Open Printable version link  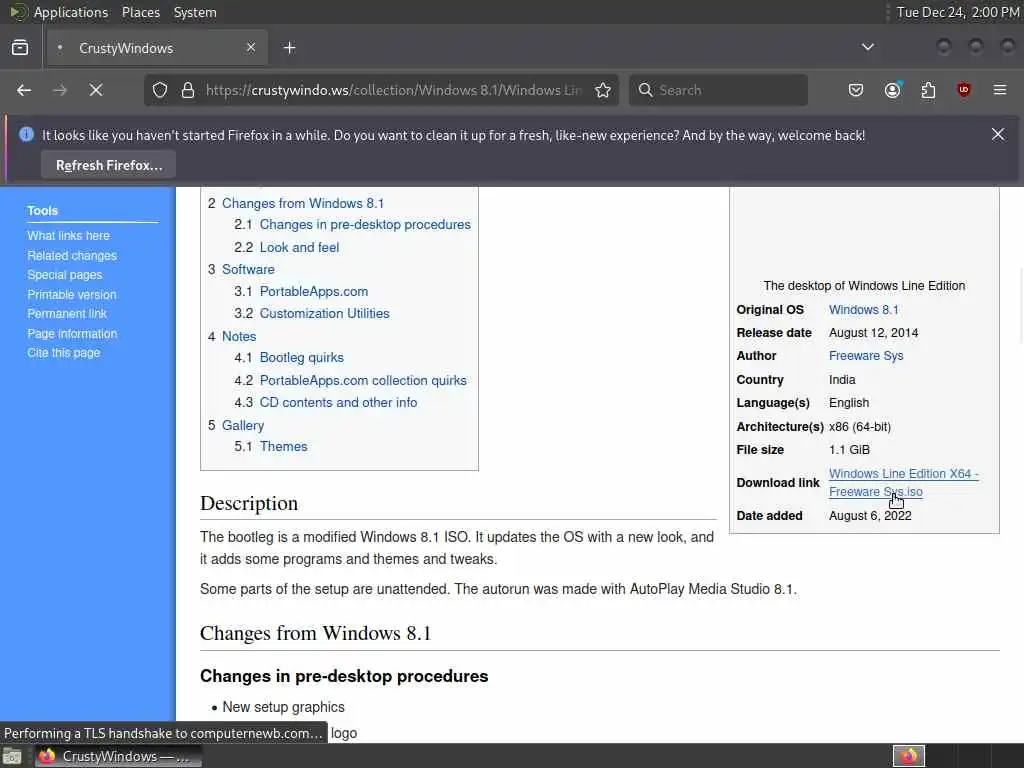[72, 295]
